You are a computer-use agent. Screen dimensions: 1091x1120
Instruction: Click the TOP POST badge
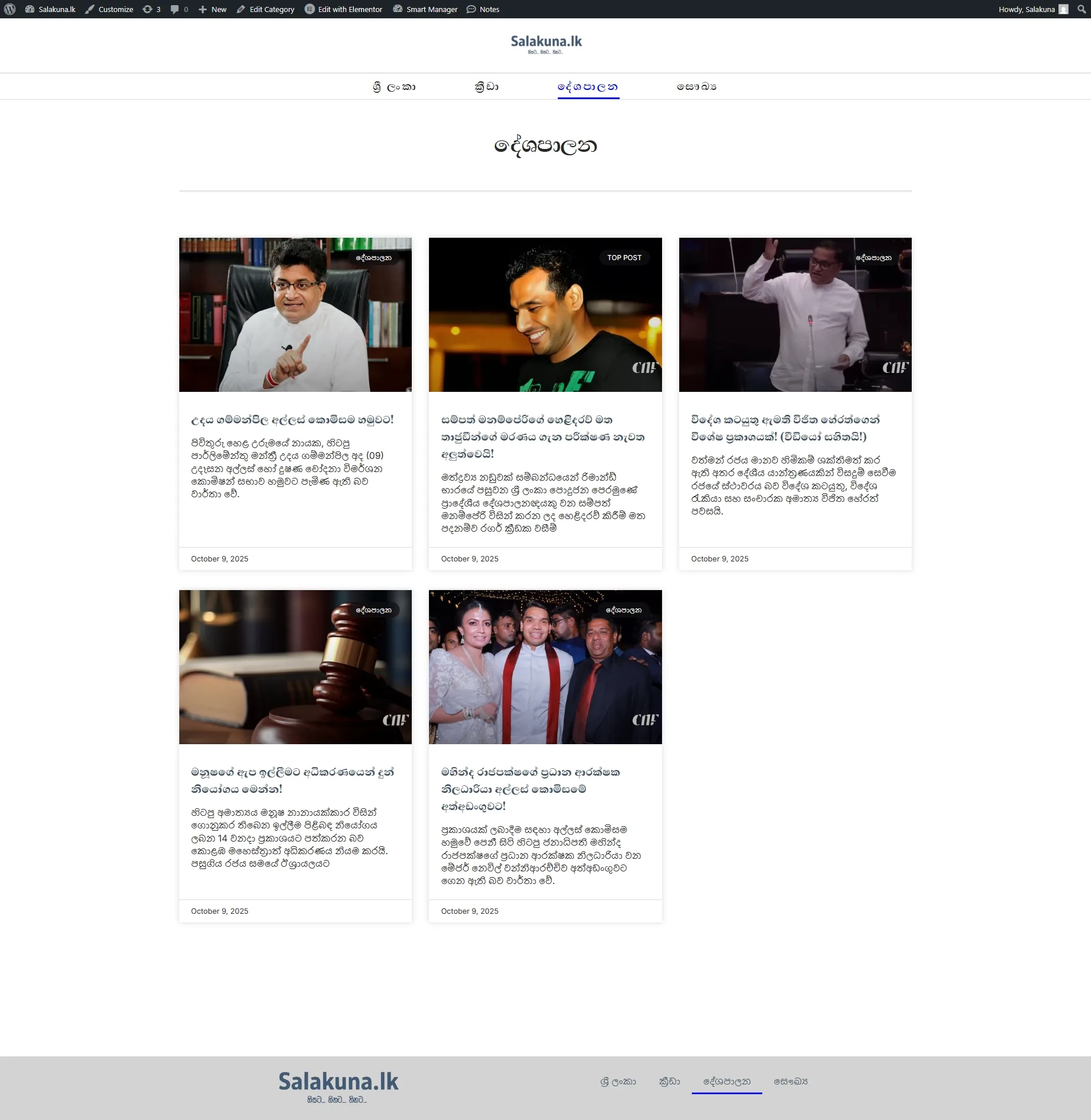point(624,257)
